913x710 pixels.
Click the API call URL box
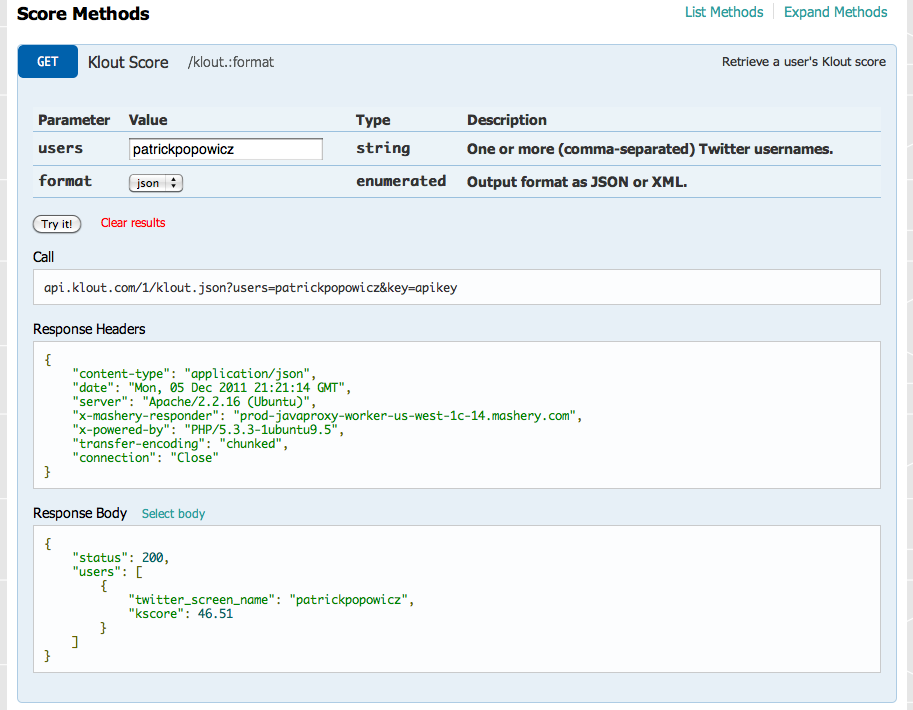coord(456,287)
